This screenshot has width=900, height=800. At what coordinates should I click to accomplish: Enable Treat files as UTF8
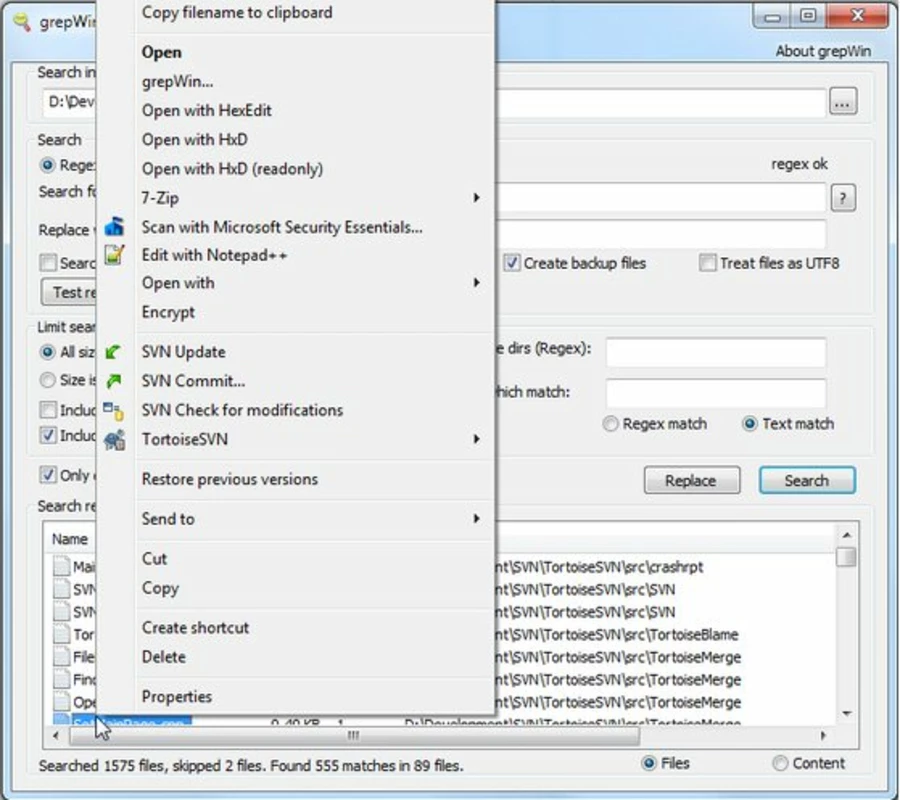pos(707,263)
